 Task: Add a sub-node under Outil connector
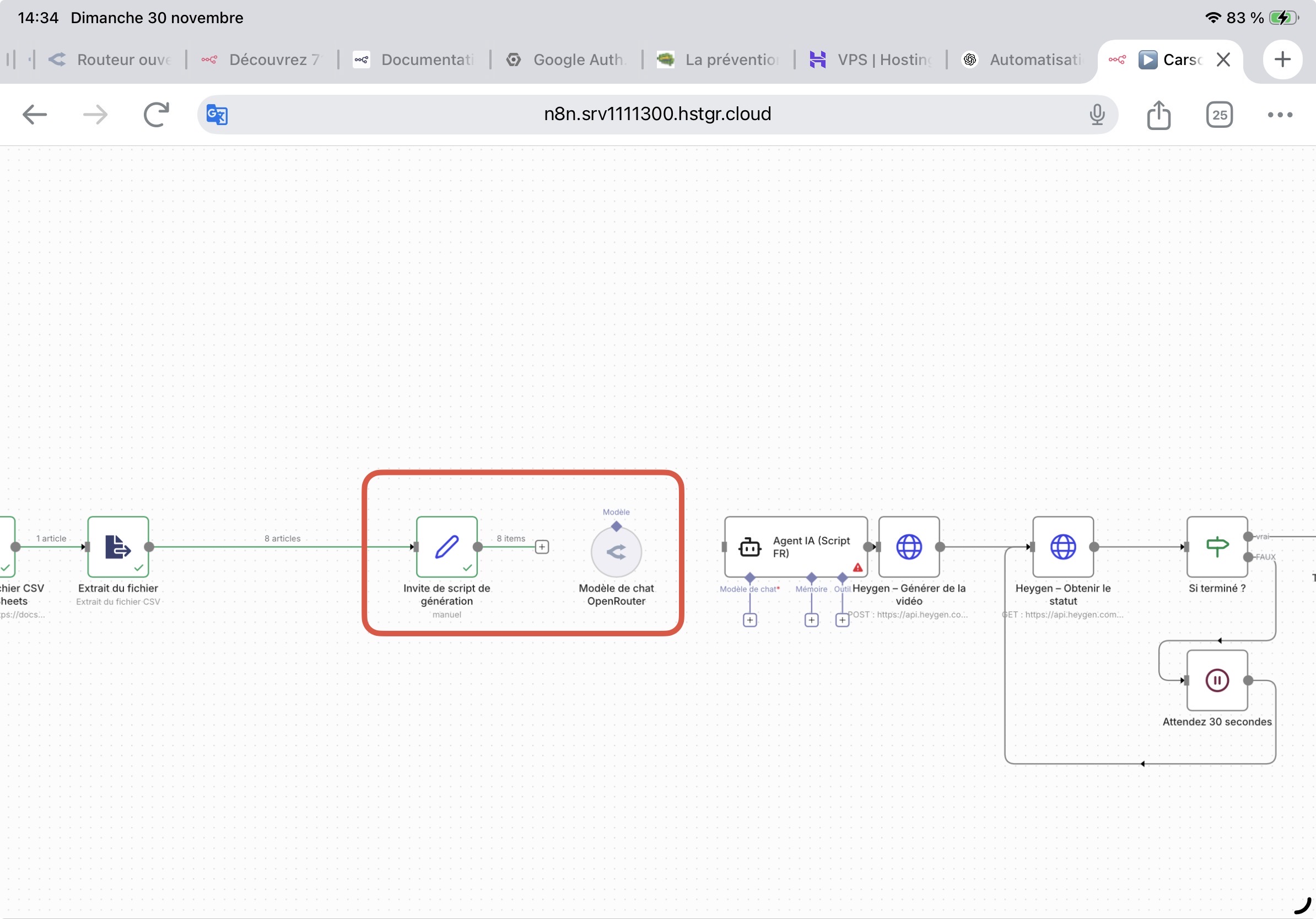842,620
